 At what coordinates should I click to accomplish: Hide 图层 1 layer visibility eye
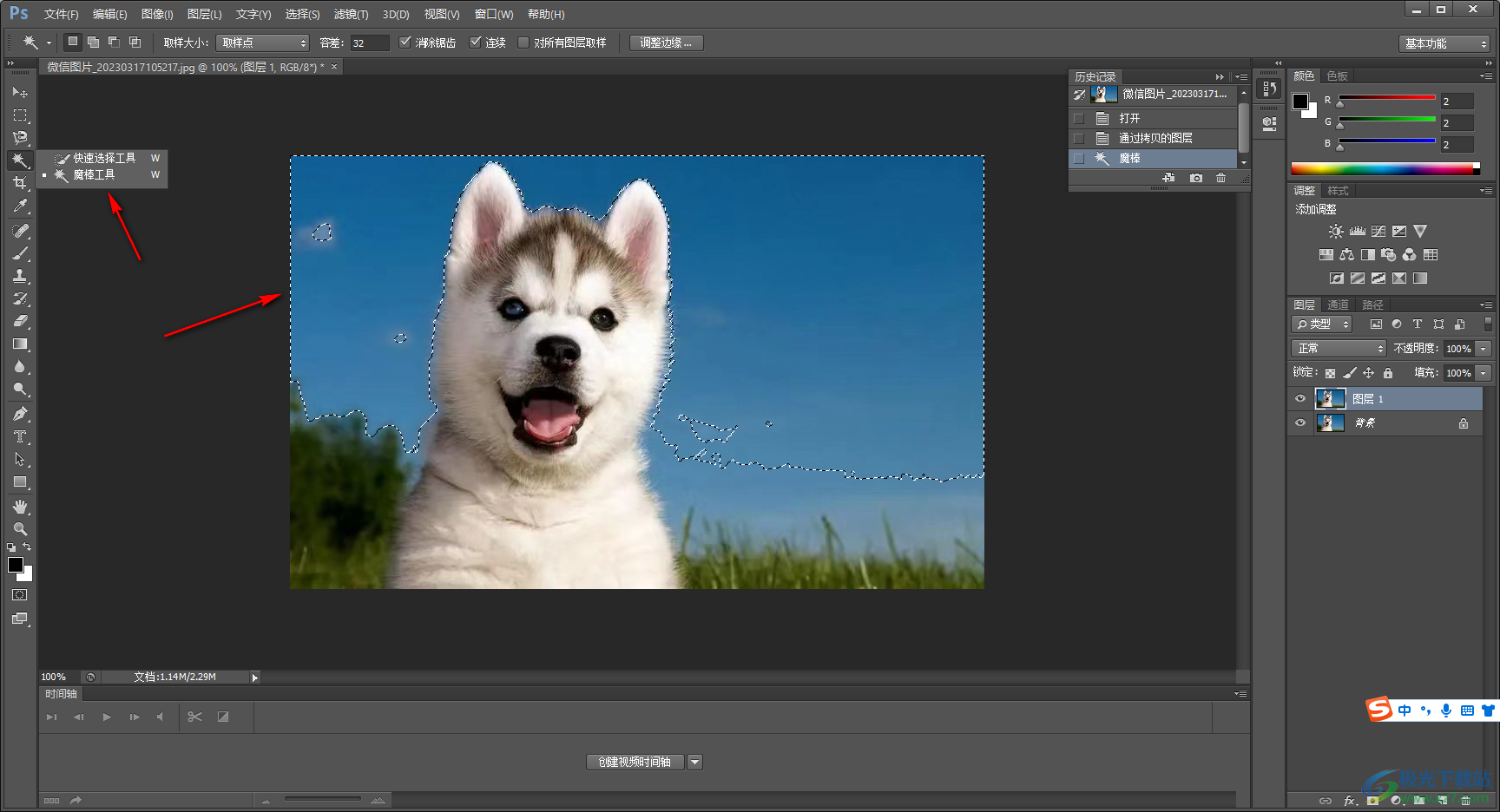[x=1299, y=399]
